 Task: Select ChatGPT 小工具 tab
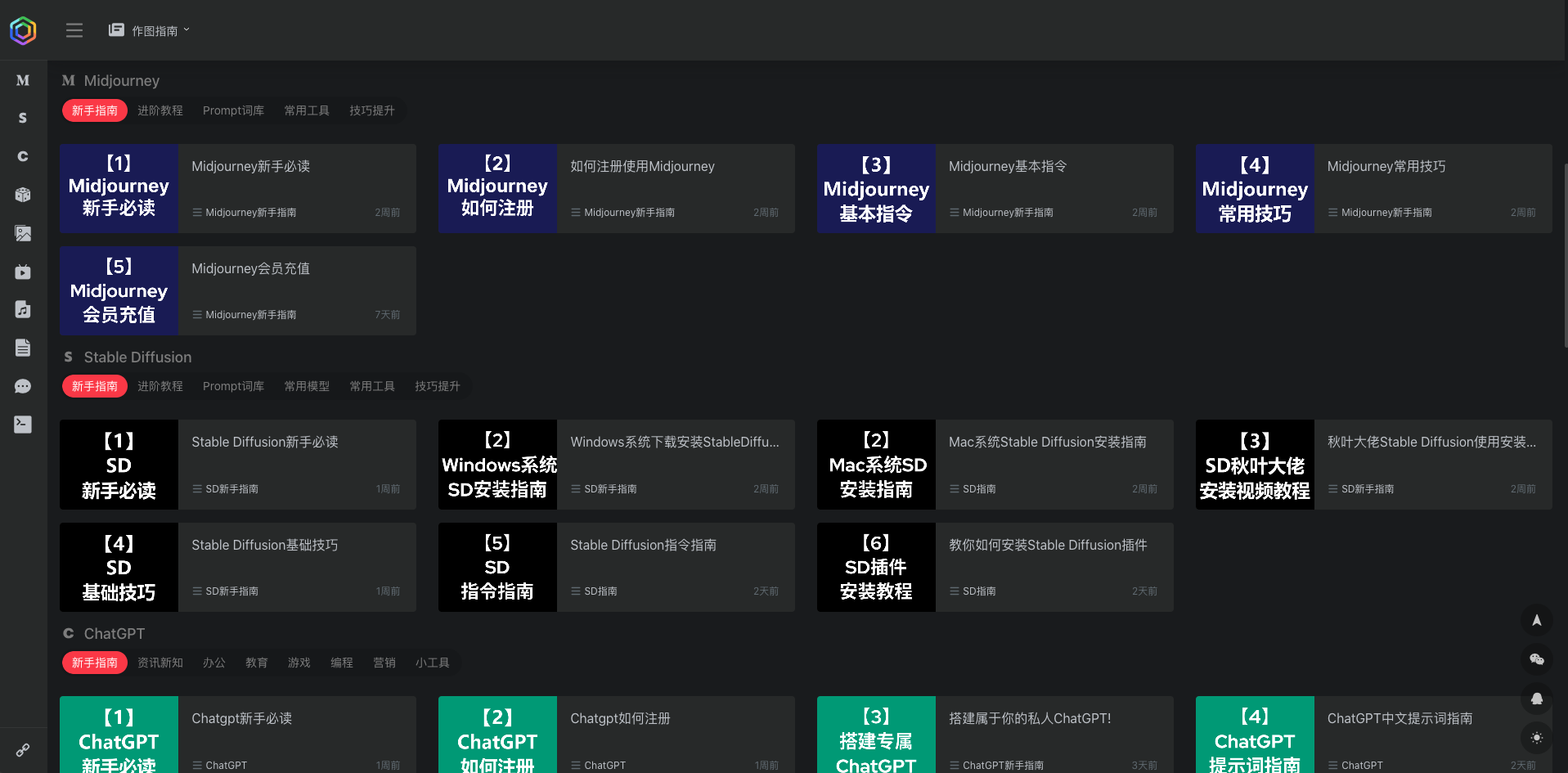tap(432, 663)
